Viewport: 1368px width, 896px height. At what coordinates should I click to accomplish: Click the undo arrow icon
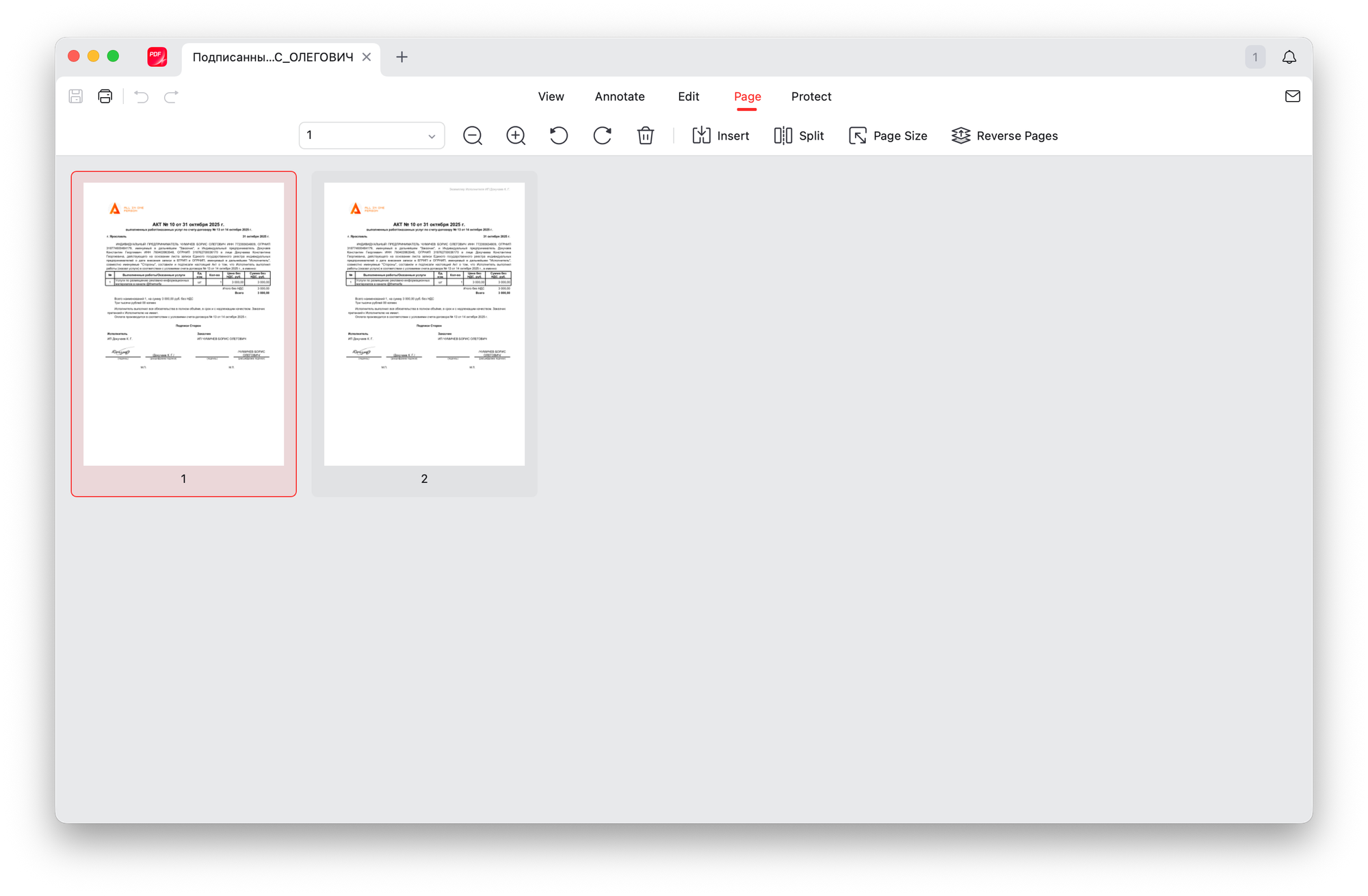pos(142,96)
